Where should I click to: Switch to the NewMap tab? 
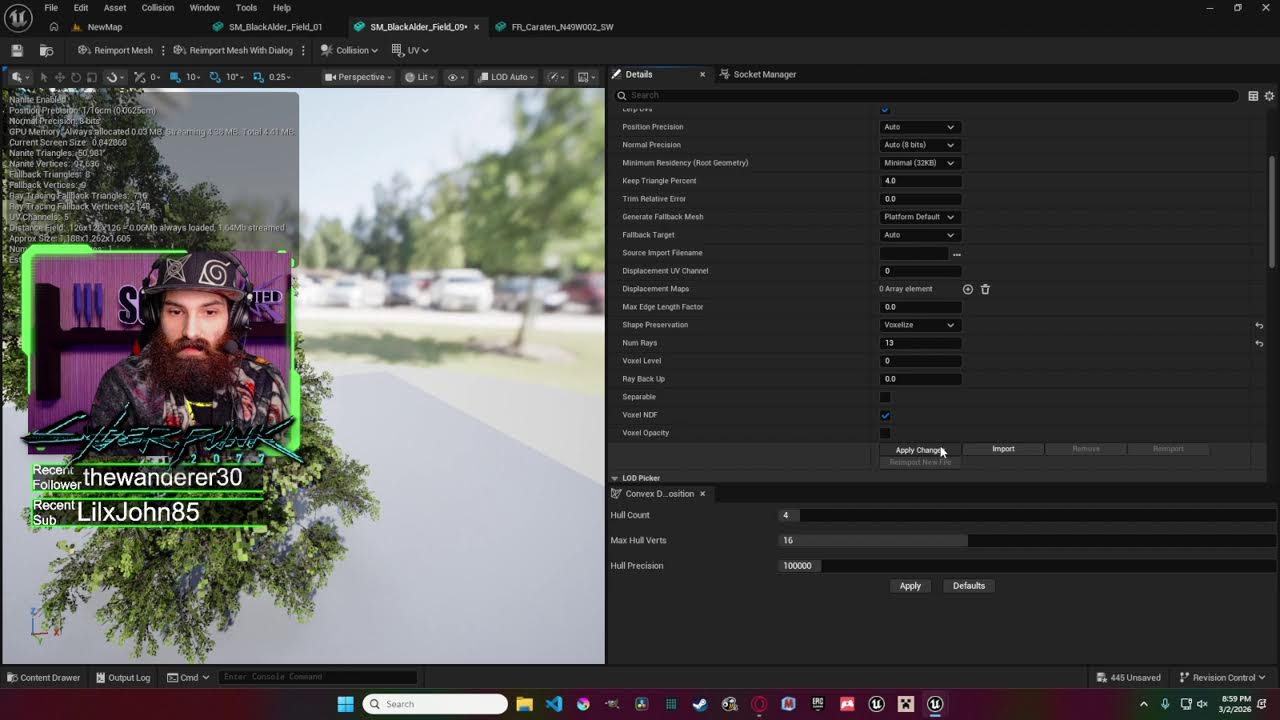pos(104,27)
